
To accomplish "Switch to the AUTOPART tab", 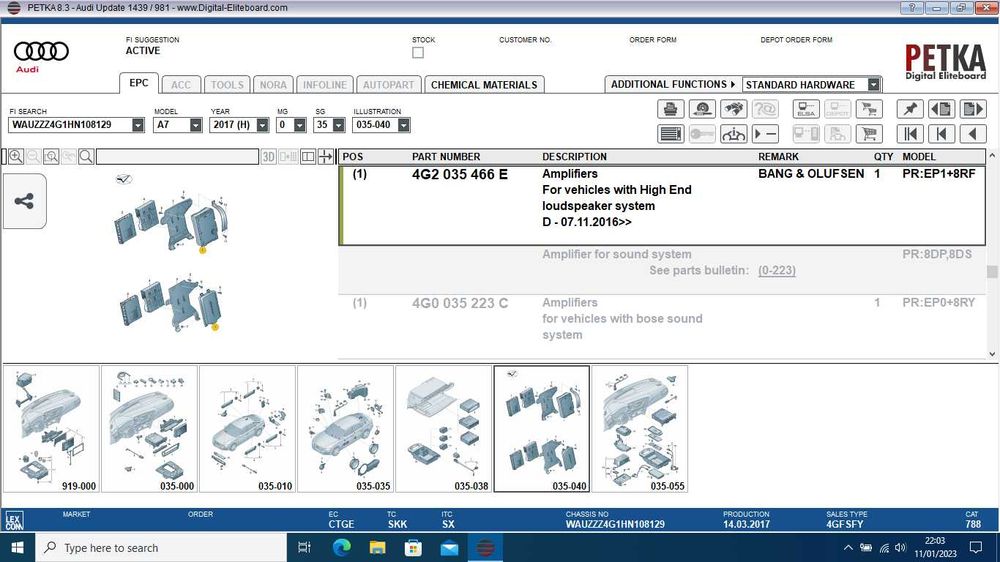I will pyautogui.click(x=388, y=85).
